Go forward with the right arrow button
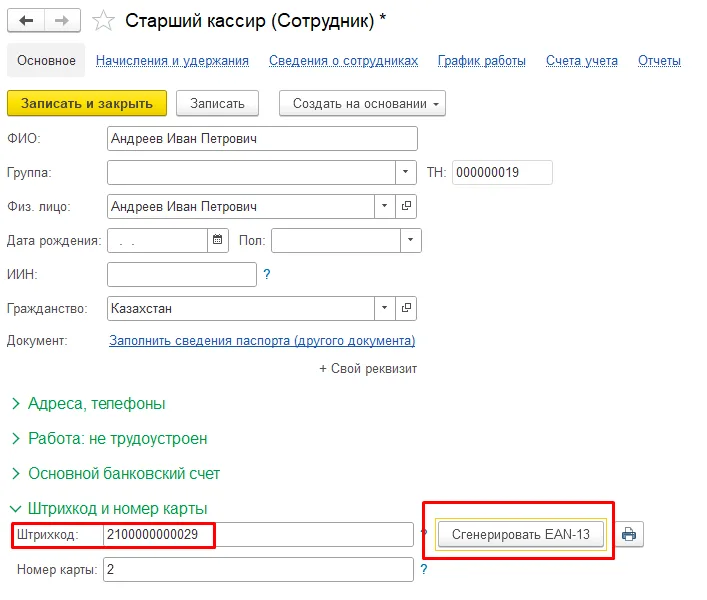Image resolution: width=707 pixels, height=600 pixels. point(62,21)
